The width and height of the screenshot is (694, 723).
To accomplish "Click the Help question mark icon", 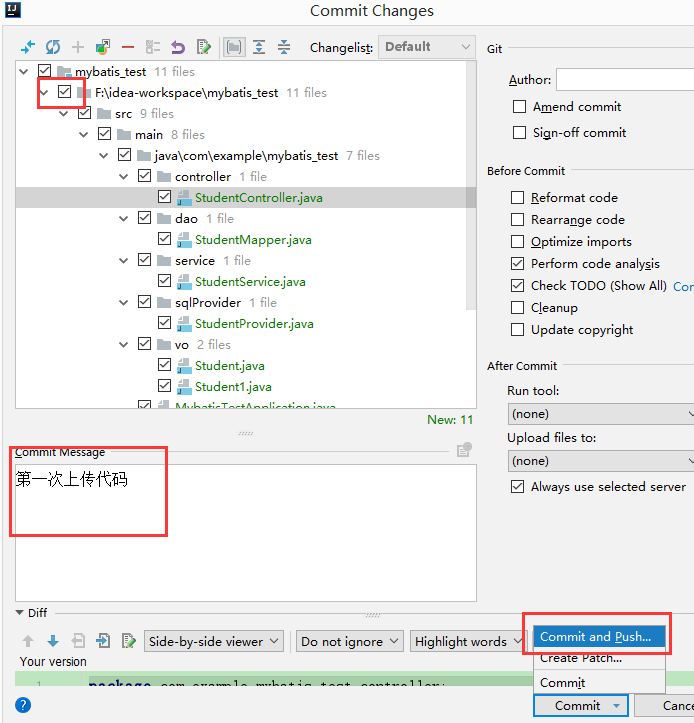I will coord(23,704).
